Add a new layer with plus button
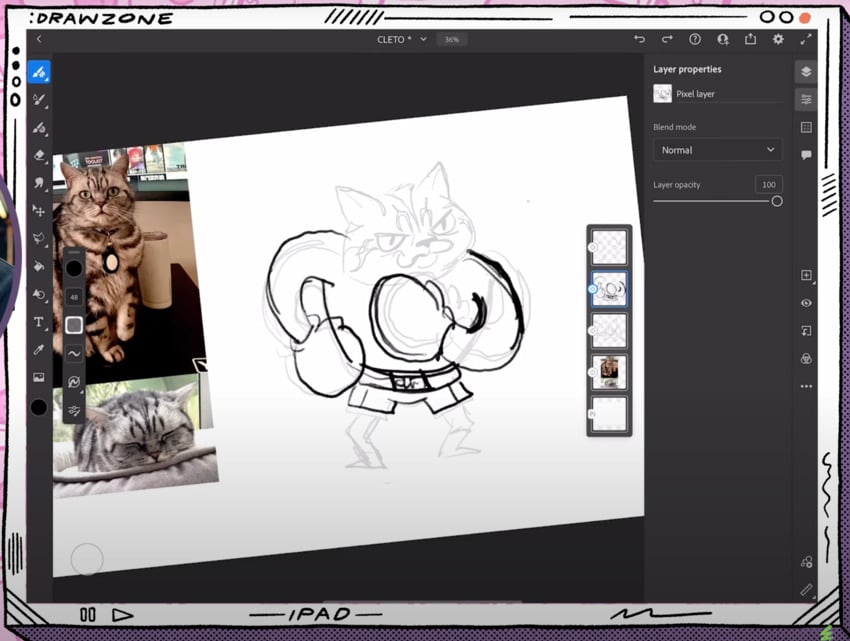Image resolution: width=850 pixels, height=641 pixels. click(x=806, y=275)
